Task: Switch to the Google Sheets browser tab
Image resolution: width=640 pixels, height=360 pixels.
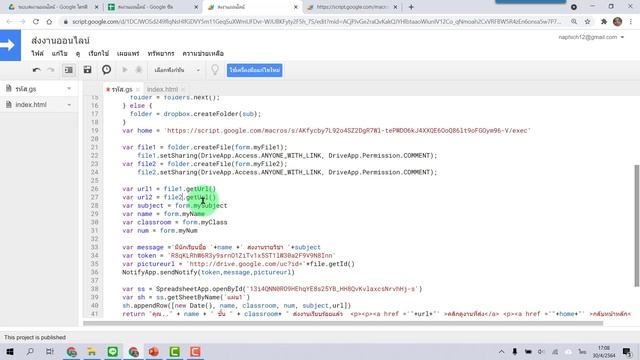Action: 152,7
